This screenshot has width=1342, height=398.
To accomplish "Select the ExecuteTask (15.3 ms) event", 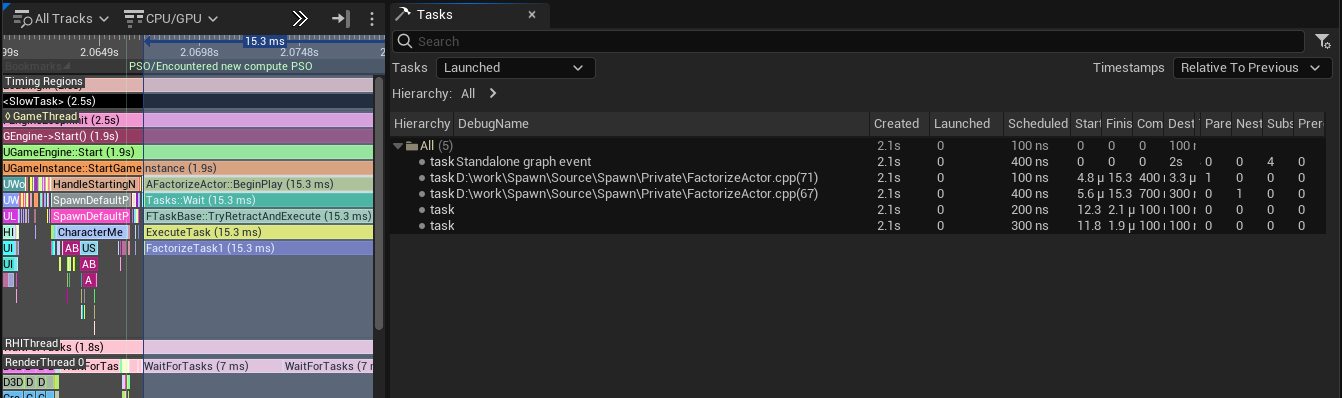I will [x=258, y=232].
